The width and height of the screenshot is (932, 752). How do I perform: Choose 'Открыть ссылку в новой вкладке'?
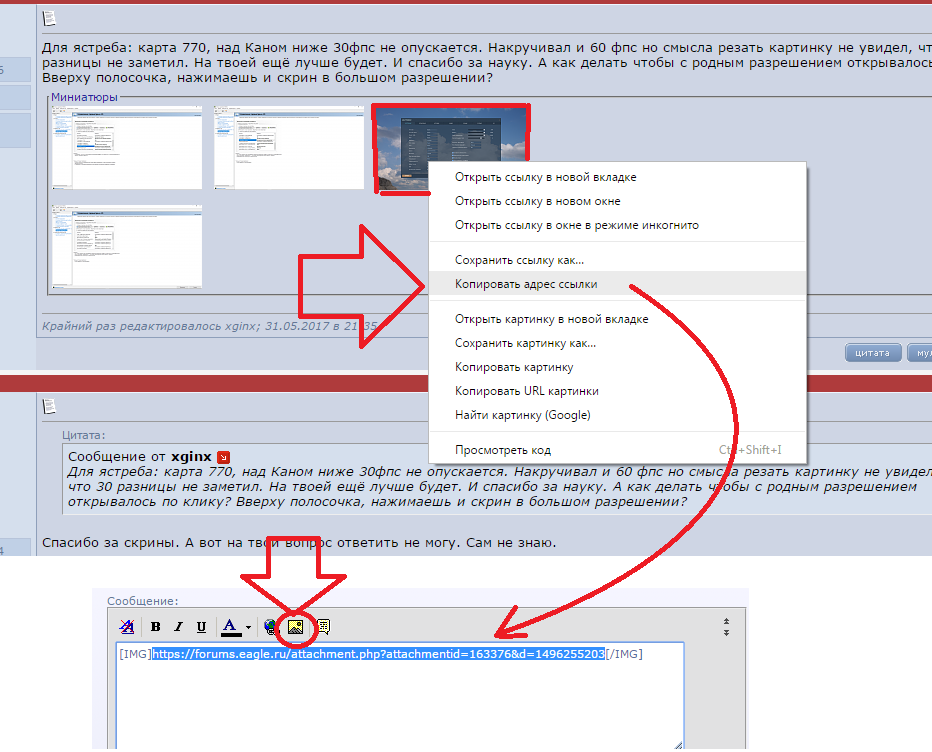click(x=545, y=177)
